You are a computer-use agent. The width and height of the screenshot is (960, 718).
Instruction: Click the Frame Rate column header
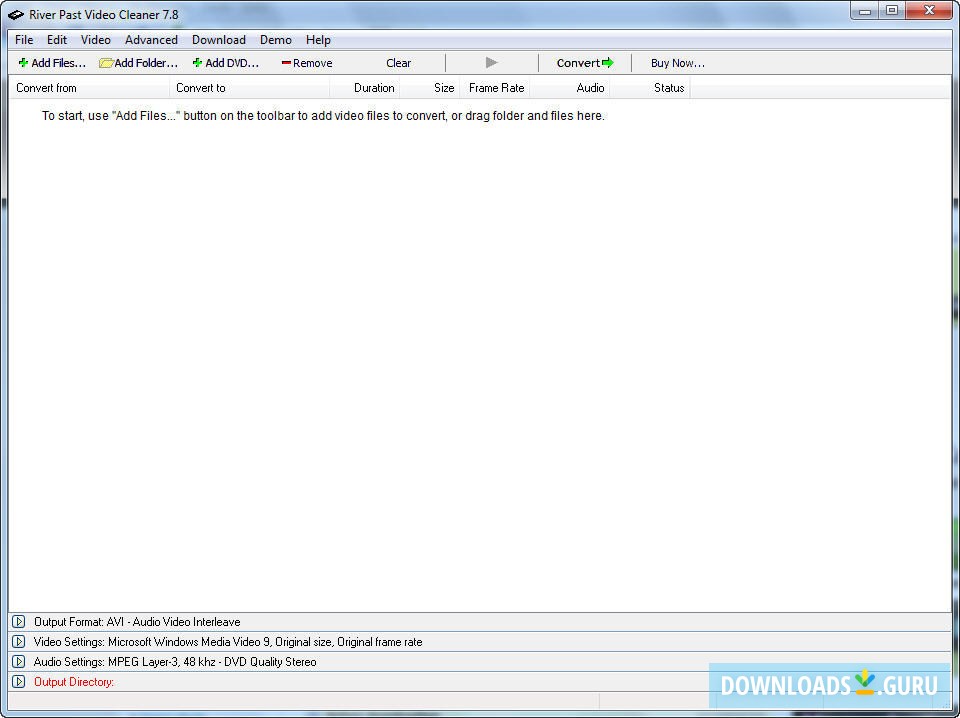495,88
